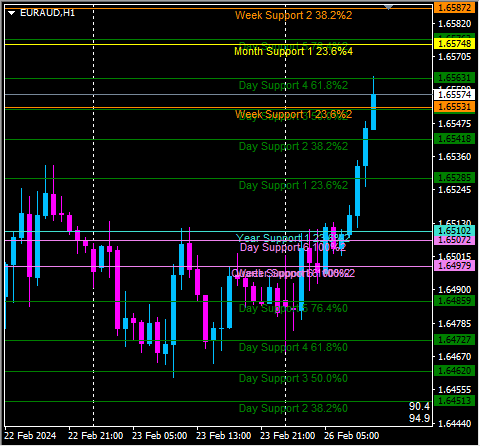Select the green 1.65631 price tag
Viewport: 480px width, 447px height.
tap(455, 78)
